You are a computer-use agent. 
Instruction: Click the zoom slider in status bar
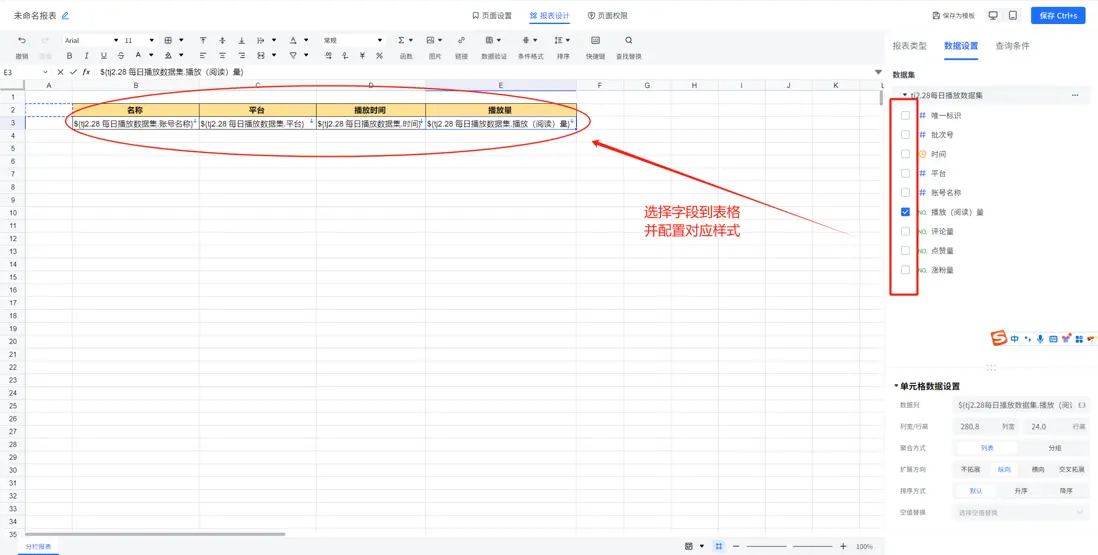coord(789,546)
